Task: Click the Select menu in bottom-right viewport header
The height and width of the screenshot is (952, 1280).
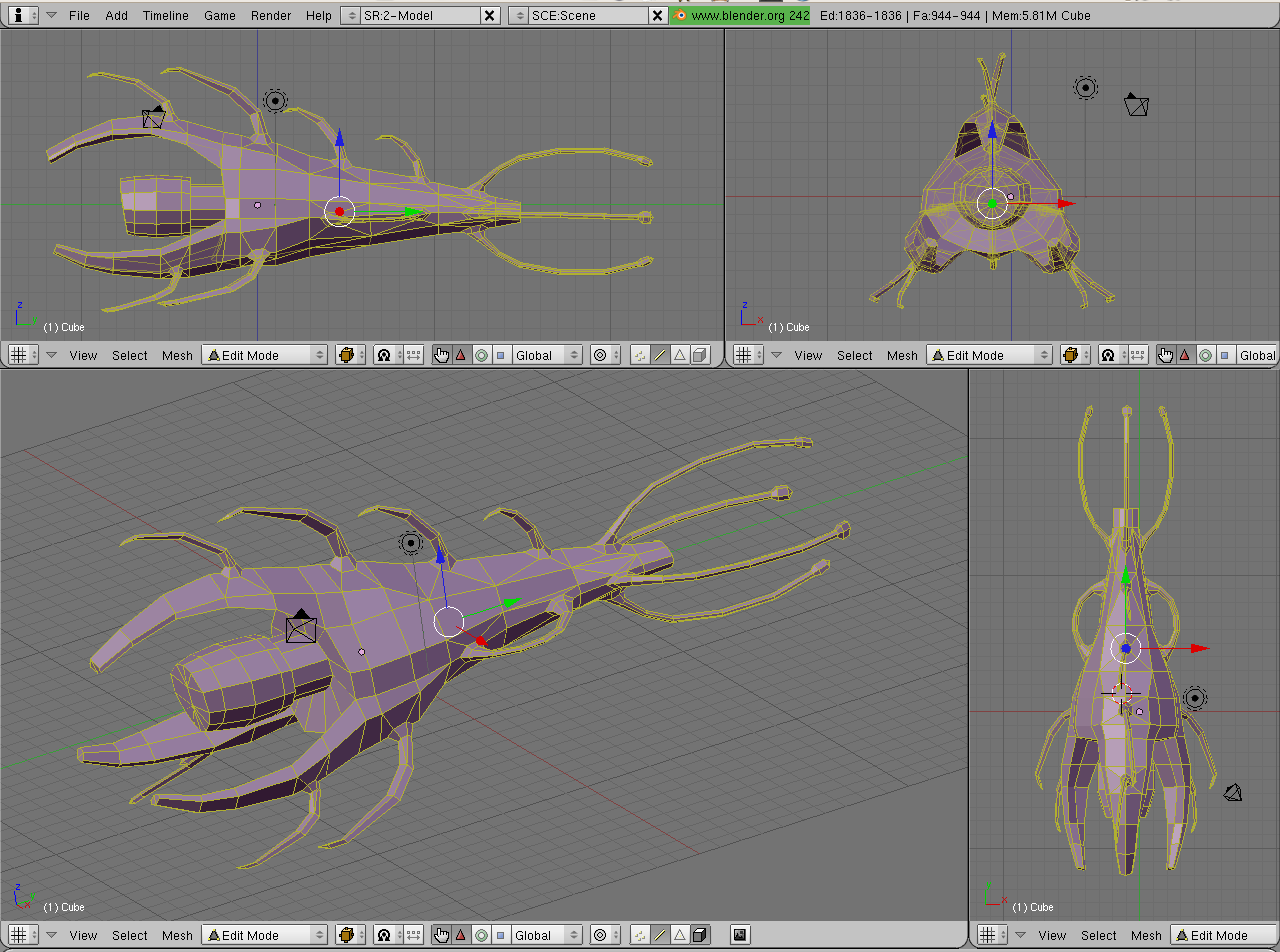Action: (x=1098, y=935)
